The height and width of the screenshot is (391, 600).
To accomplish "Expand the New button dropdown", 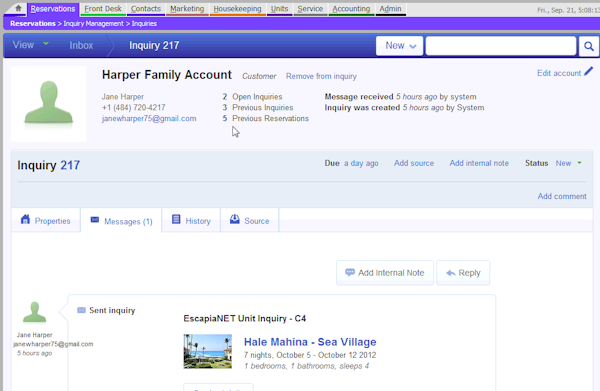I will click(399, 46).
